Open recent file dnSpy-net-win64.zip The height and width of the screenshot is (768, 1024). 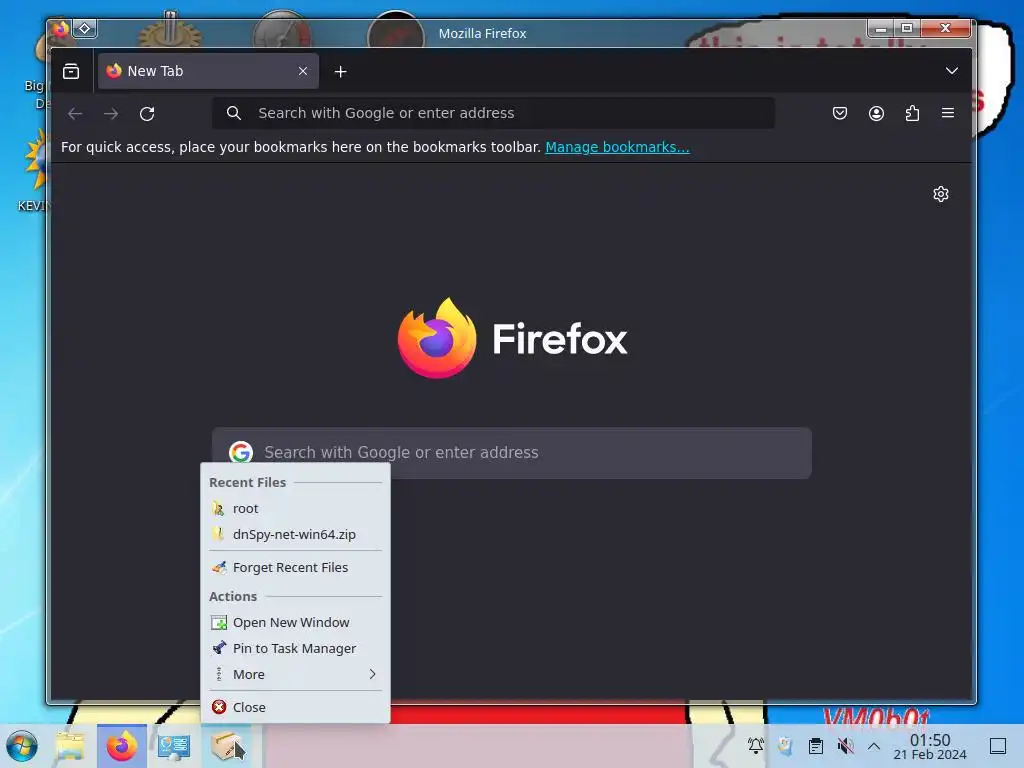(295, 534)
